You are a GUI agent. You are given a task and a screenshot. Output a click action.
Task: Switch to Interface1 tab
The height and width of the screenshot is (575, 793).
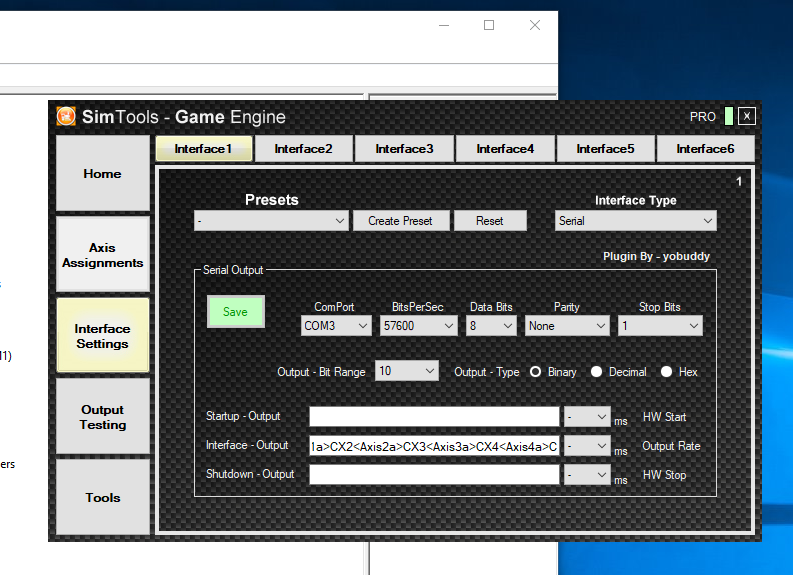tap(204, 149)
